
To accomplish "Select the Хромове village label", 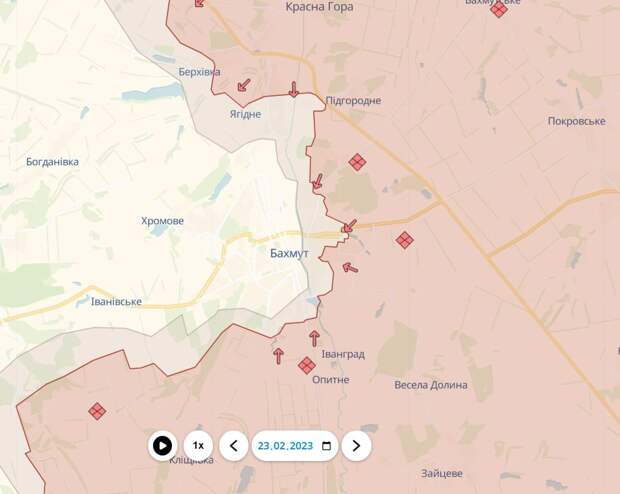I will [163, 221].
